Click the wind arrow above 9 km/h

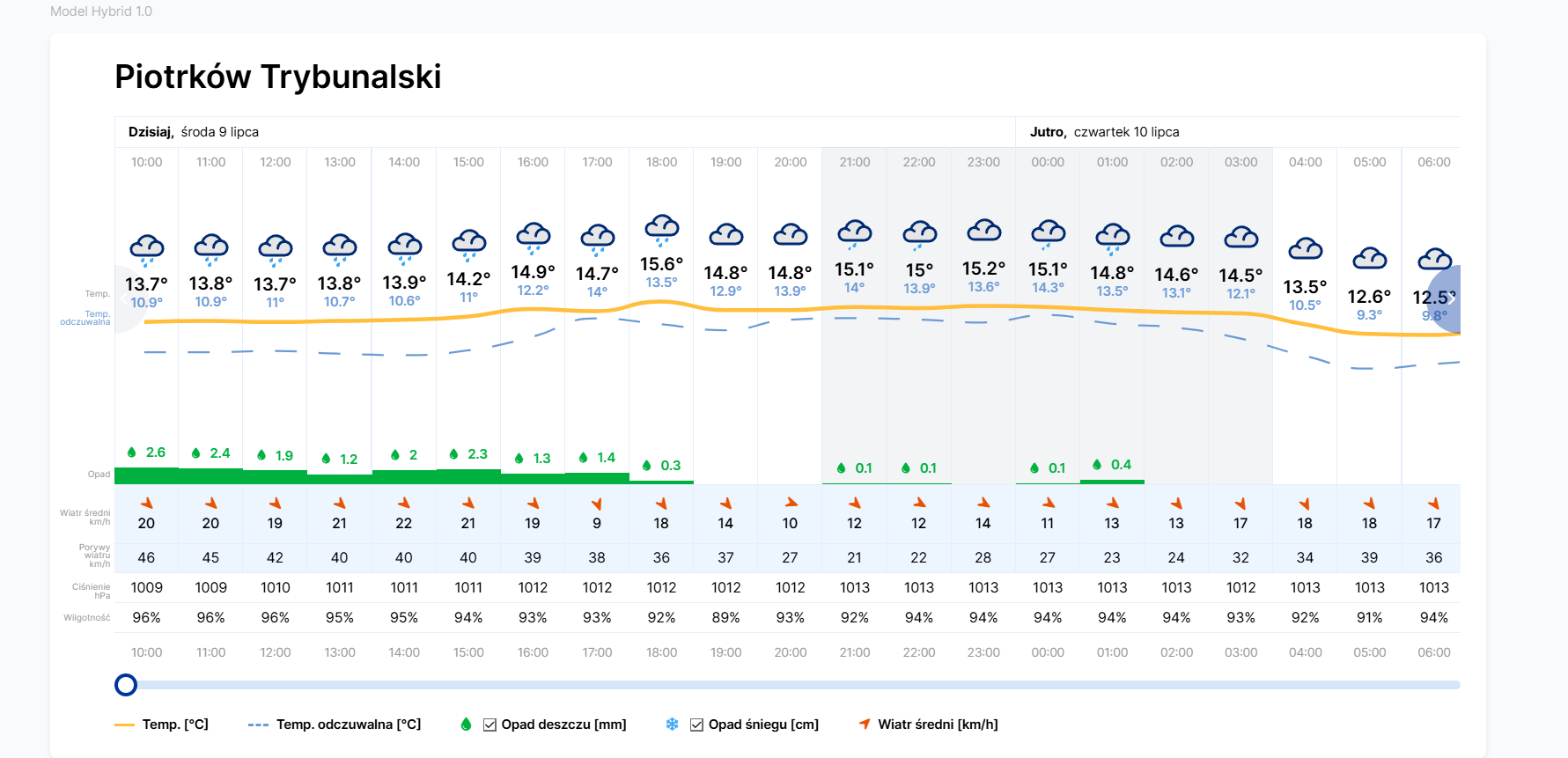[597, 504]
